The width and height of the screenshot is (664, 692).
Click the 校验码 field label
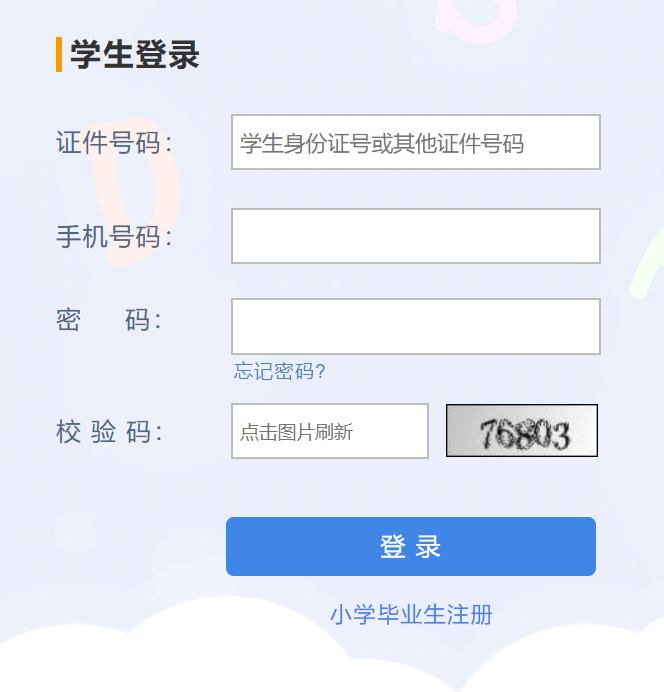coord(108,432)
